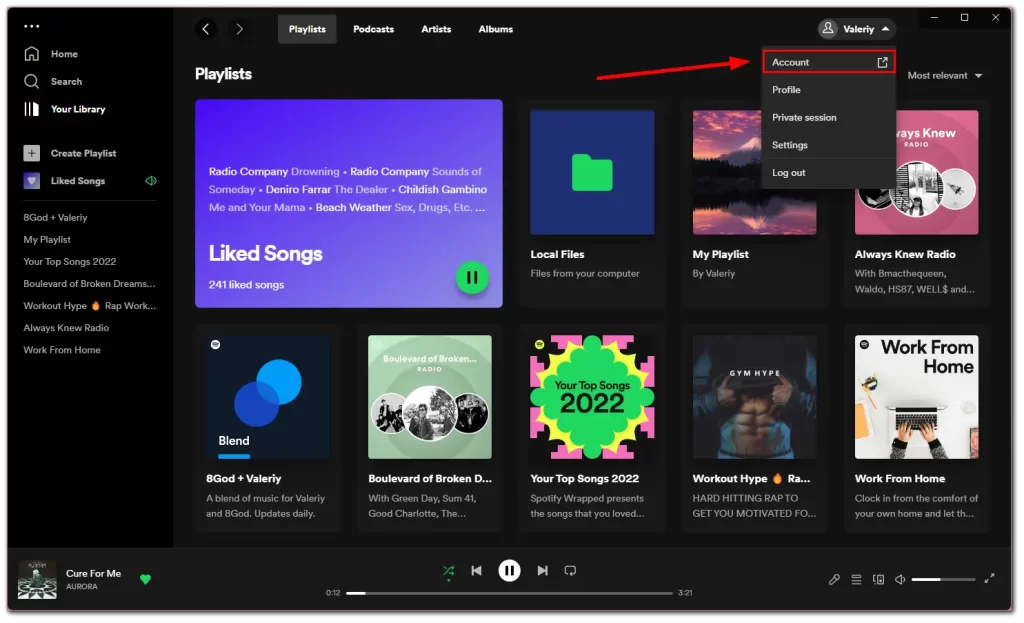Open the Workout Hype playlist cover

(x=754, y=397)
